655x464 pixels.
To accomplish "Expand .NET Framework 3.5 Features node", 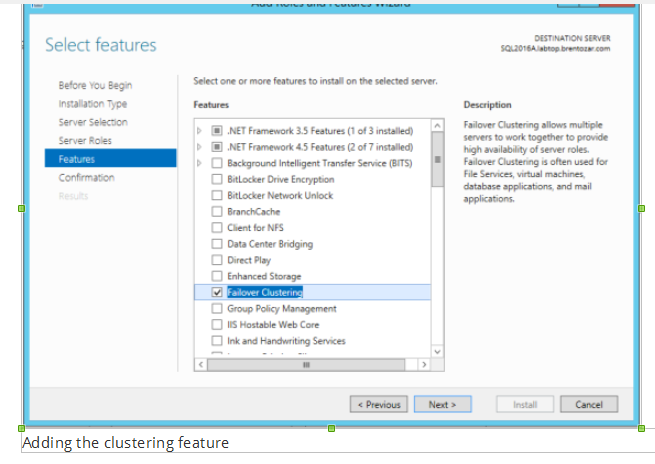I will pyautogui.click(x=199, y=131).
